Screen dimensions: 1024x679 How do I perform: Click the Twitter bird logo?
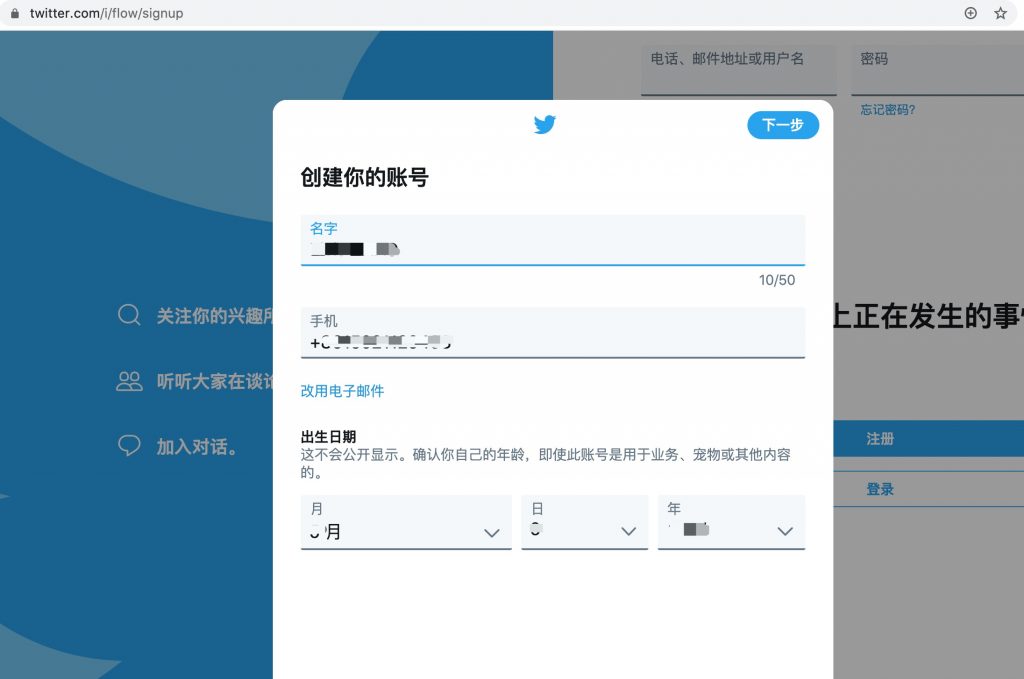(x=545, y=124)
